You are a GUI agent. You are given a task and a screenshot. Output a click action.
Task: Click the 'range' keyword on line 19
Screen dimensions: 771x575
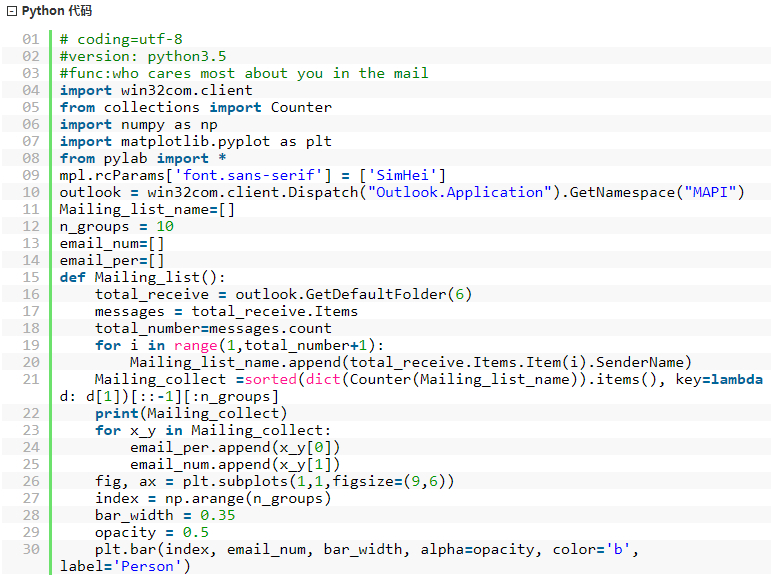pyautogui.click(x=195, y=345)
